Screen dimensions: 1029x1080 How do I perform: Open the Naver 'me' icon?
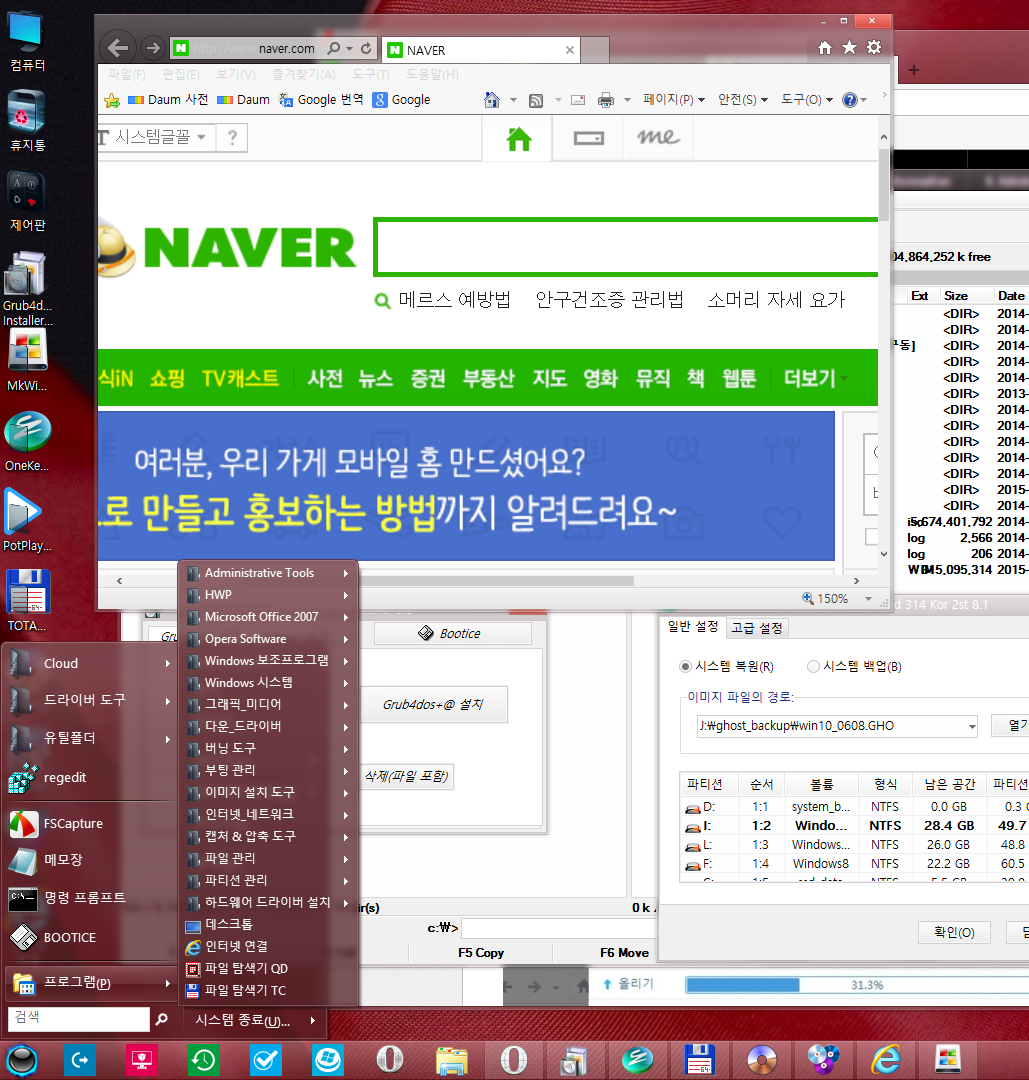(658, 138)
